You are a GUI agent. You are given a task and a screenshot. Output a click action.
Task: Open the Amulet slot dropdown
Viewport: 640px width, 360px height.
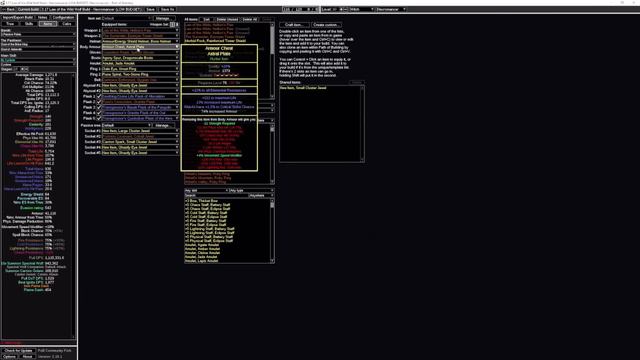140,63
